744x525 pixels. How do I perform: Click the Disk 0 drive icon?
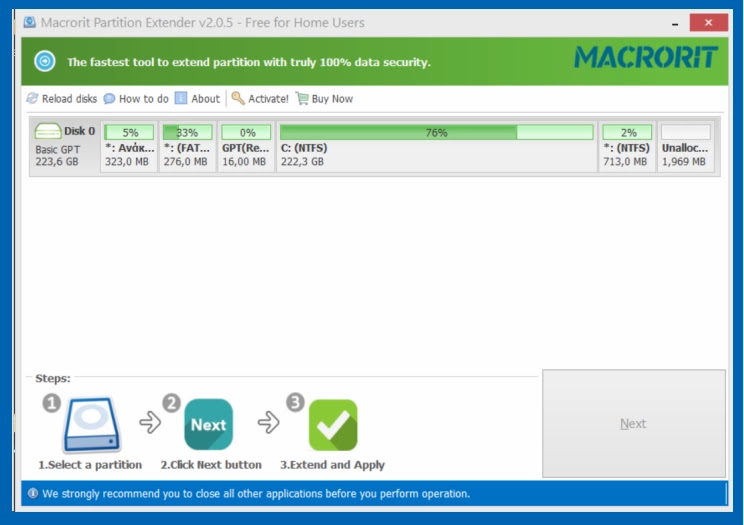click(48, 131)
